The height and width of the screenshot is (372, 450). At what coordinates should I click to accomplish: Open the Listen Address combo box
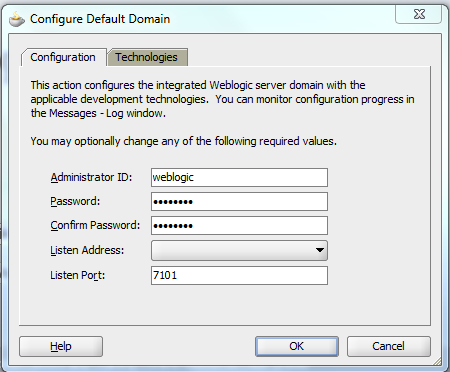(239, 250)
